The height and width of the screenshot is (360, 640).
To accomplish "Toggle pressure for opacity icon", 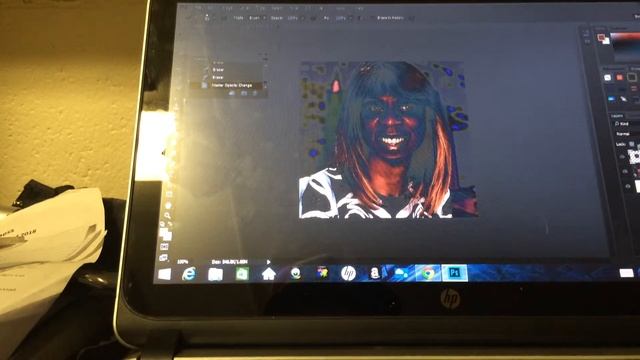I will 313,18.
